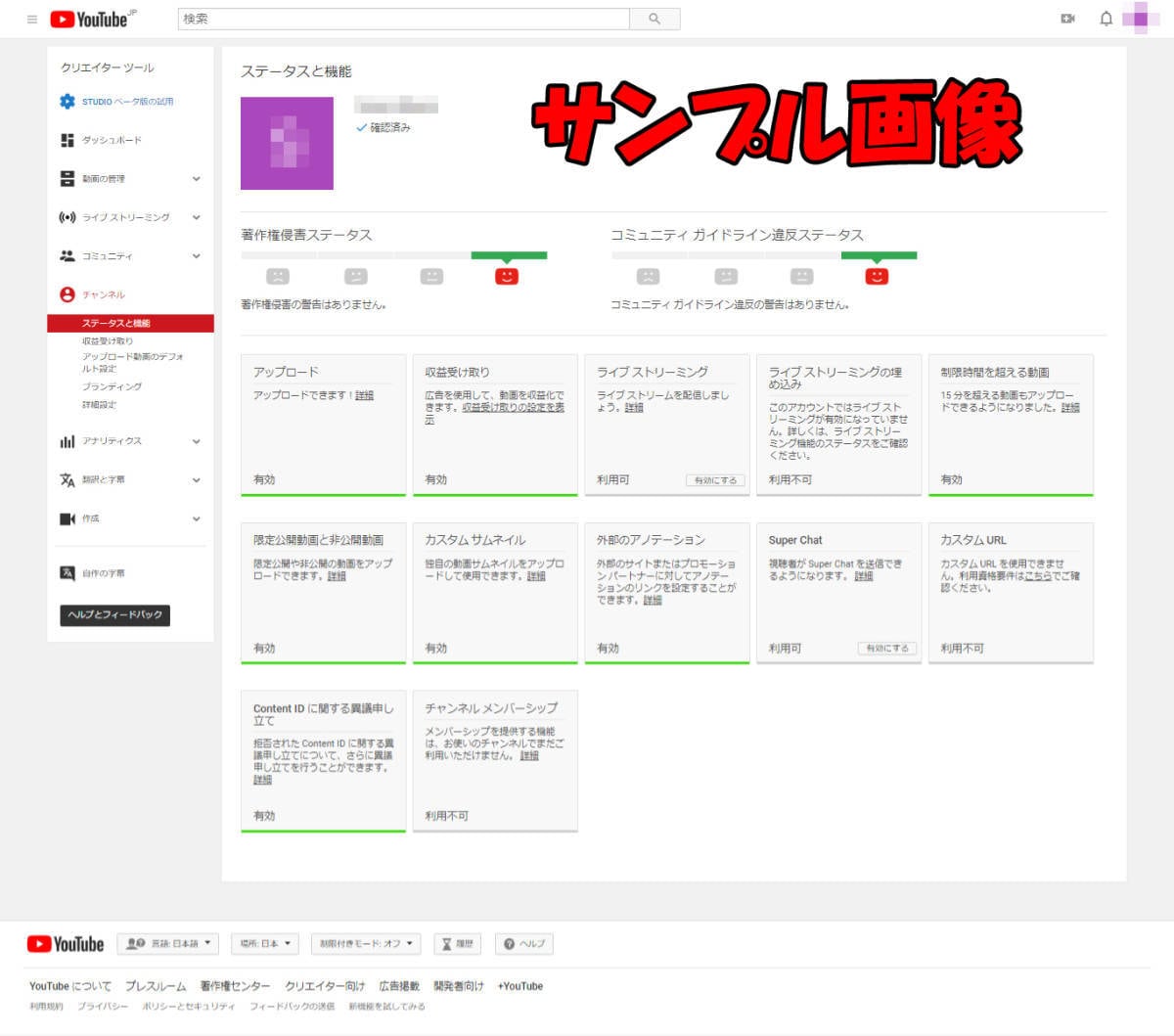Click the Studio beta gear icon
Image resolution: width=1174 pixels, height=1036 pixels.
pyautogui.click(x=67, y=102)
